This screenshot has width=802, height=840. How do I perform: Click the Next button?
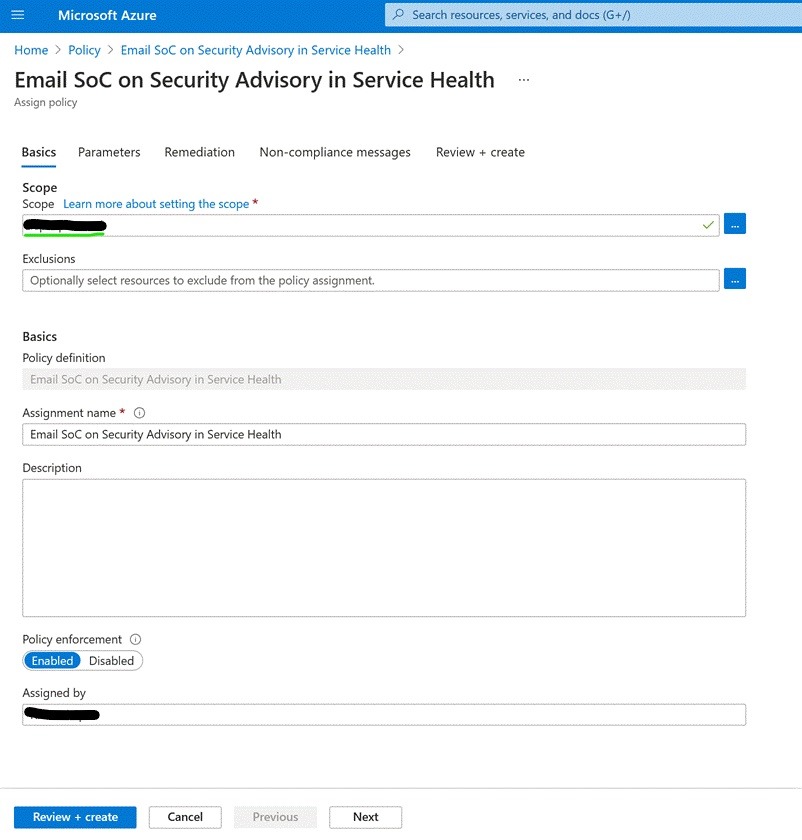coord(365,817)
